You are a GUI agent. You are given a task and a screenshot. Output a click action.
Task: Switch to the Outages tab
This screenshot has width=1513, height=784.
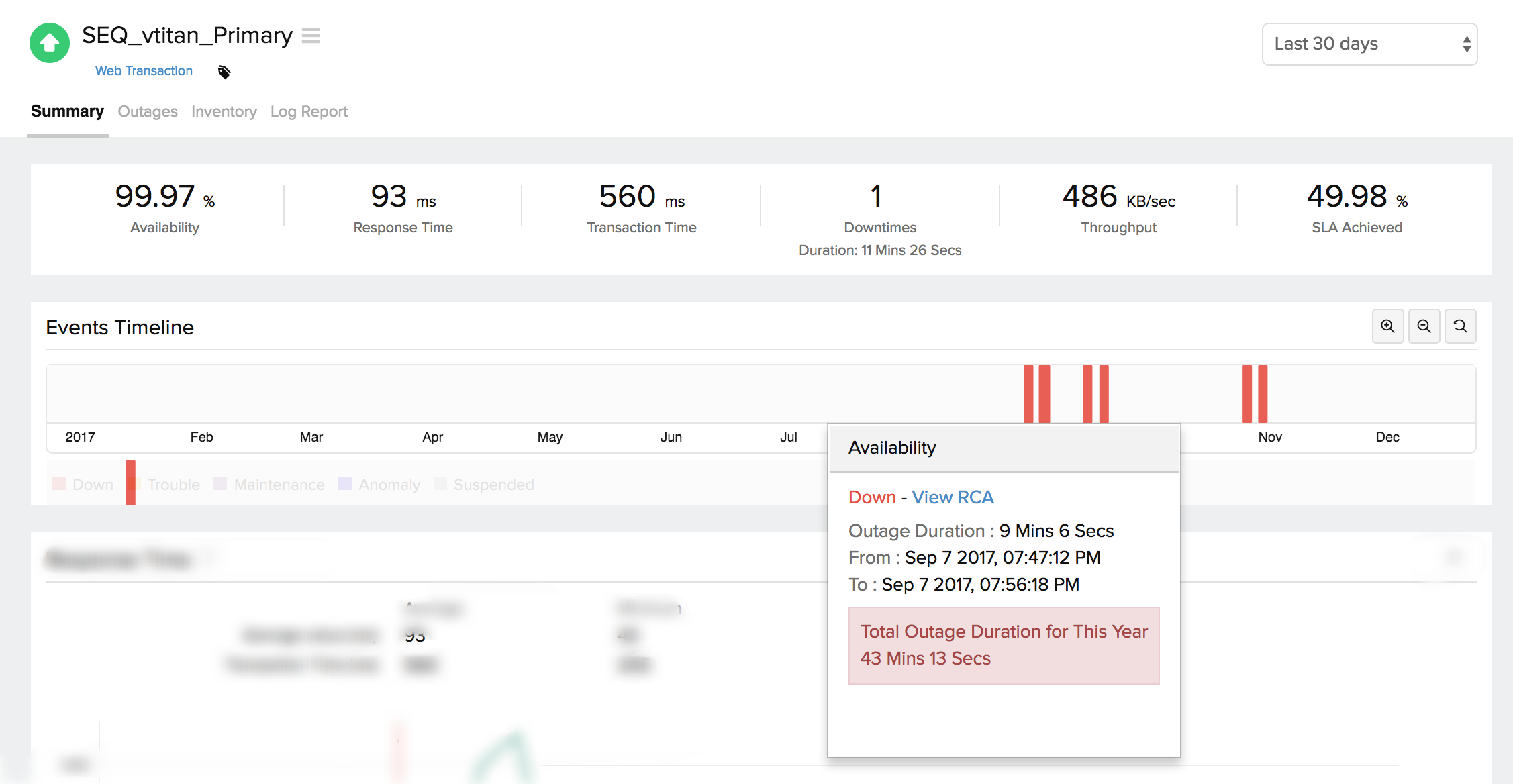[x=148, y=111]
